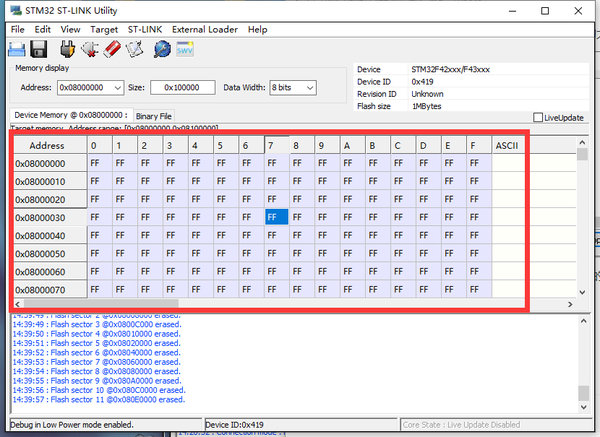Image resolution: width=600 pixels, height=437 pixels.
Task: Click the Full chip erase eraser icon
Action: (x=112, y=49)
